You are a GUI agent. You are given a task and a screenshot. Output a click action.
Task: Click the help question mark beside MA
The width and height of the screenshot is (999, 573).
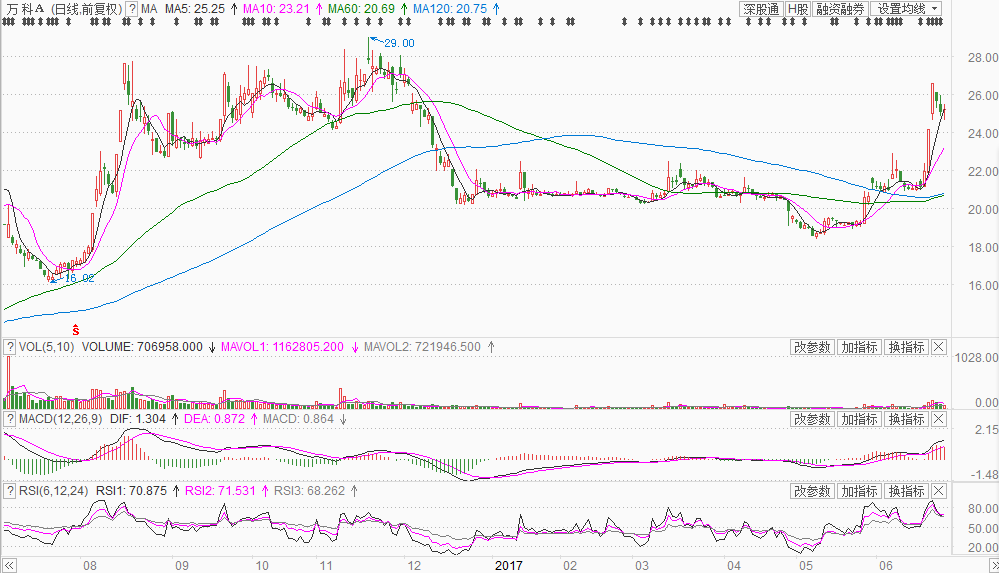(x=132, y=9)
